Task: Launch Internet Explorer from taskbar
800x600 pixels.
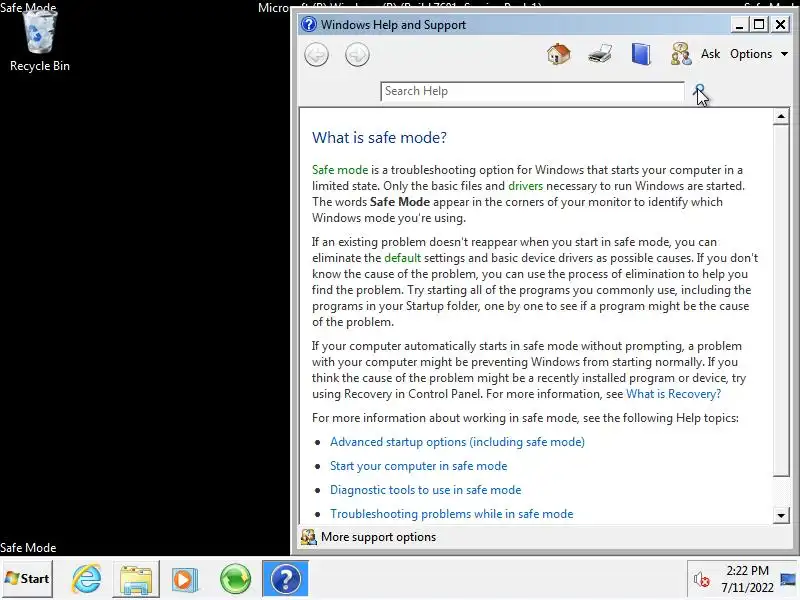Action: pos(86,579)
